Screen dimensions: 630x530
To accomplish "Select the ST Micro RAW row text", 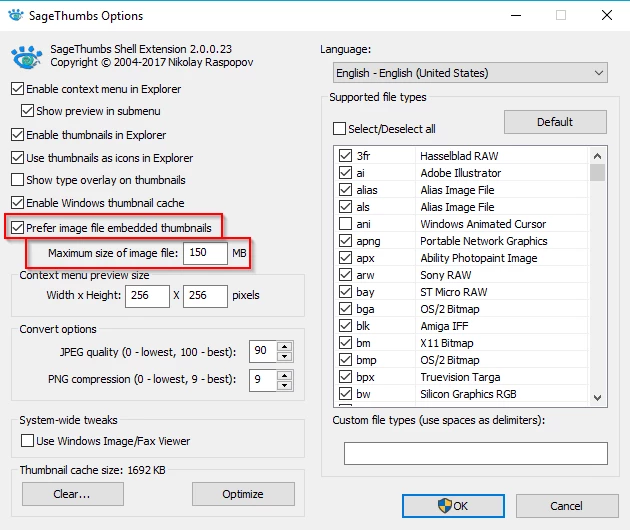I will click(x=454, y=292).
